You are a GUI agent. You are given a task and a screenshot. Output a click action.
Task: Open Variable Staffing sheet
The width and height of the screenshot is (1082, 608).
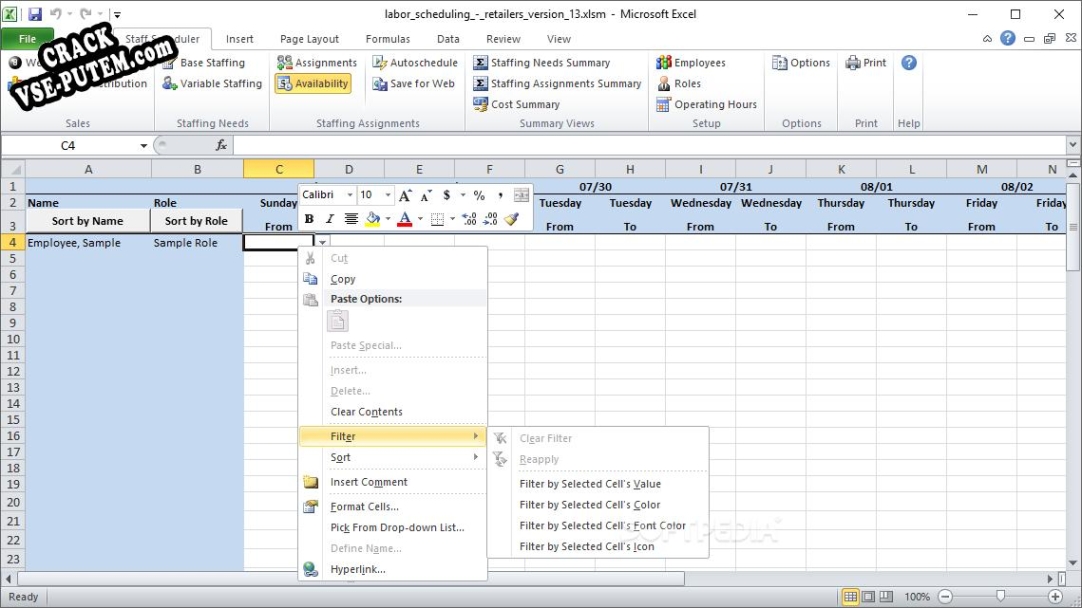tap(212, 84)
